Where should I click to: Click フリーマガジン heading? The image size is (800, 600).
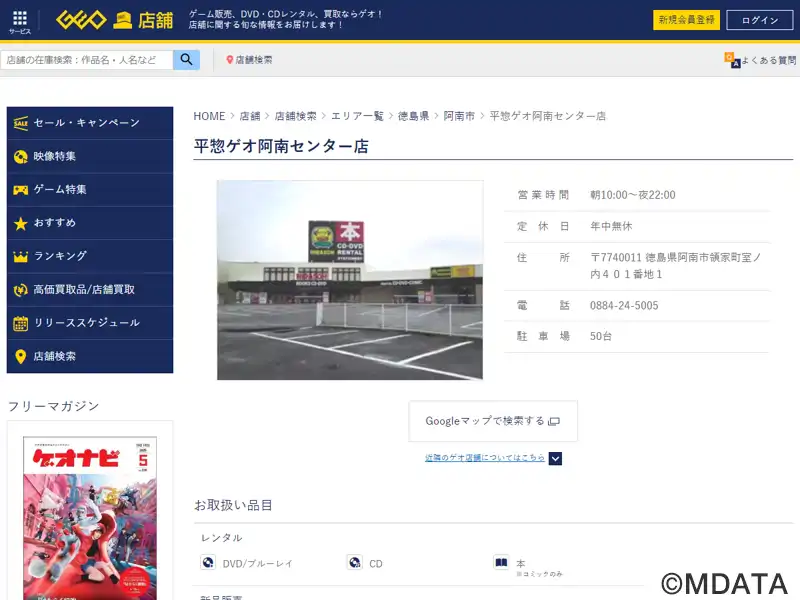54,406
